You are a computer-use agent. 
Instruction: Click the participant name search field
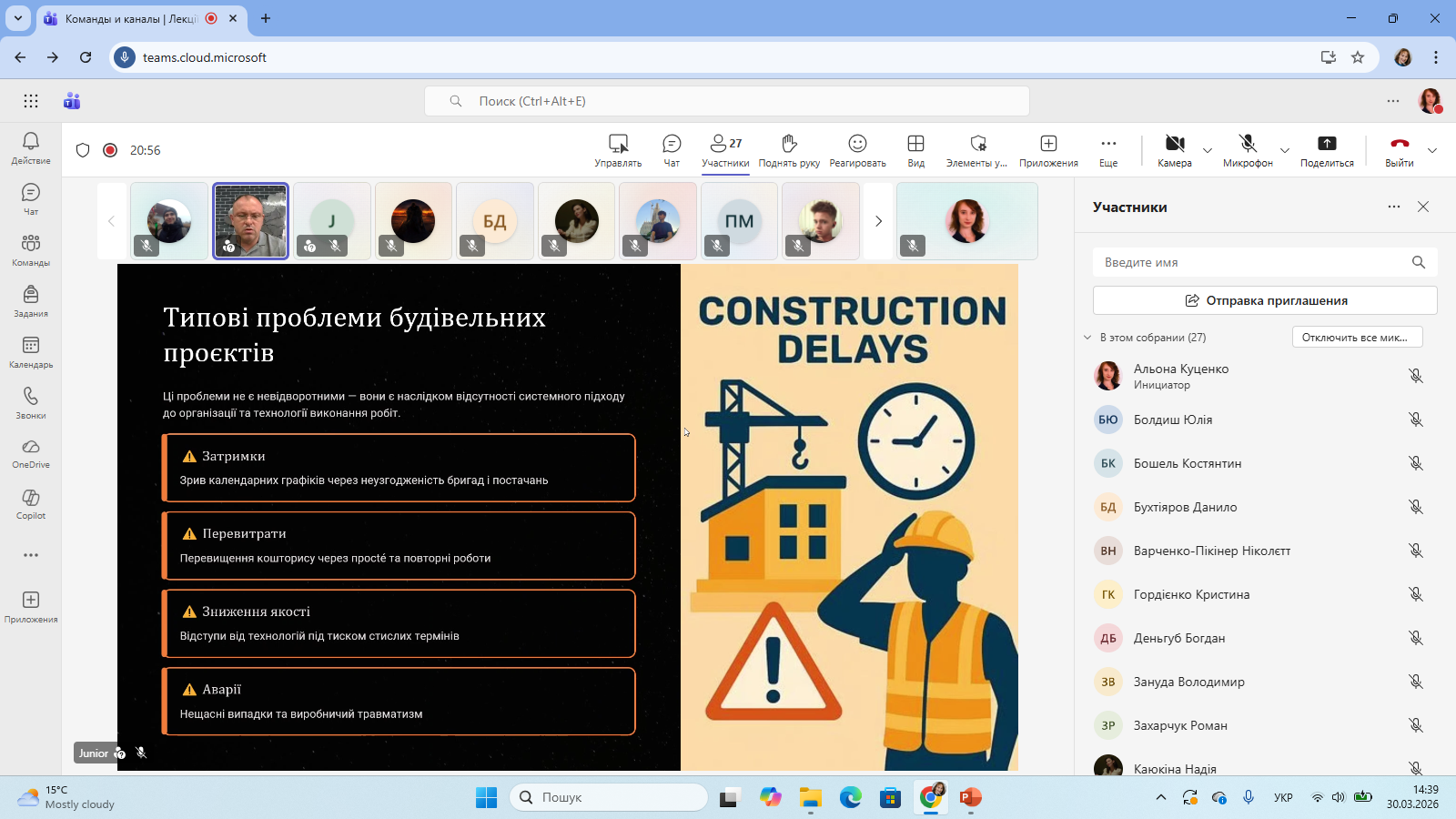point(1251,262)
